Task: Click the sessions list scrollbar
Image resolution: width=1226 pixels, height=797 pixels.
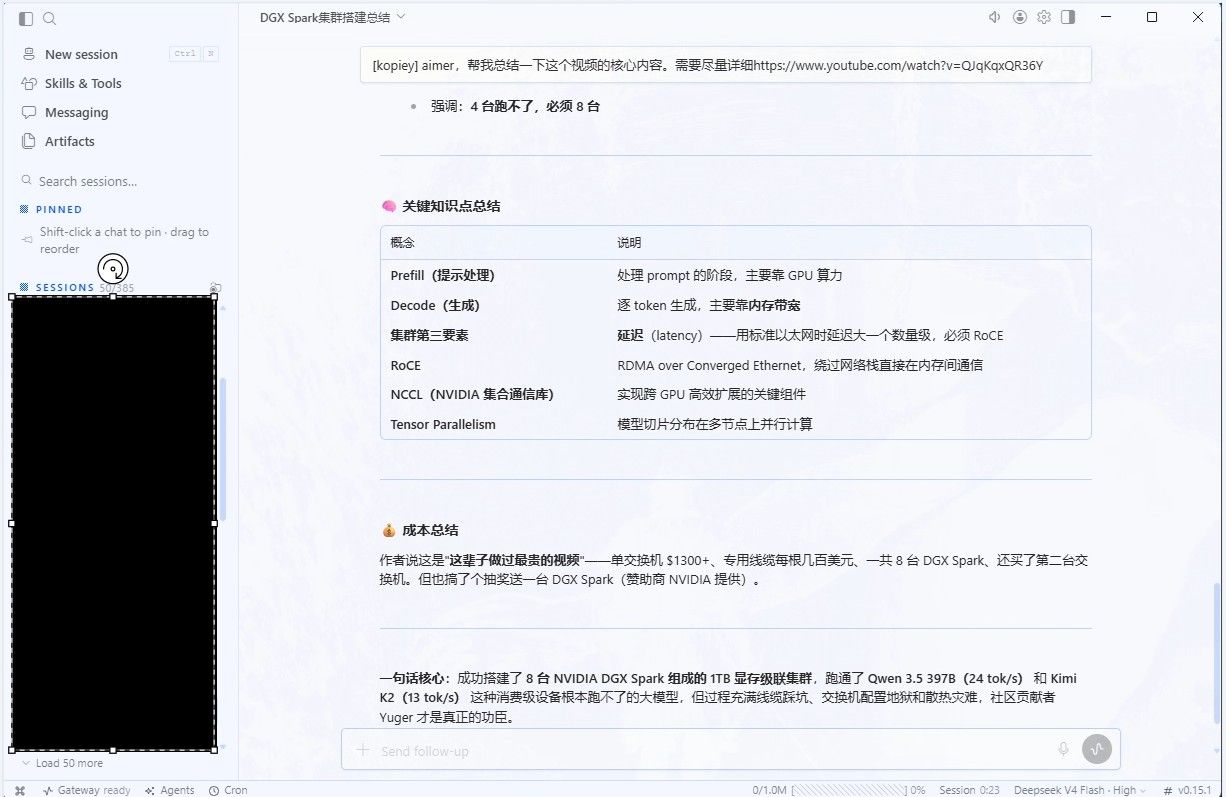Action: [223, 450]
